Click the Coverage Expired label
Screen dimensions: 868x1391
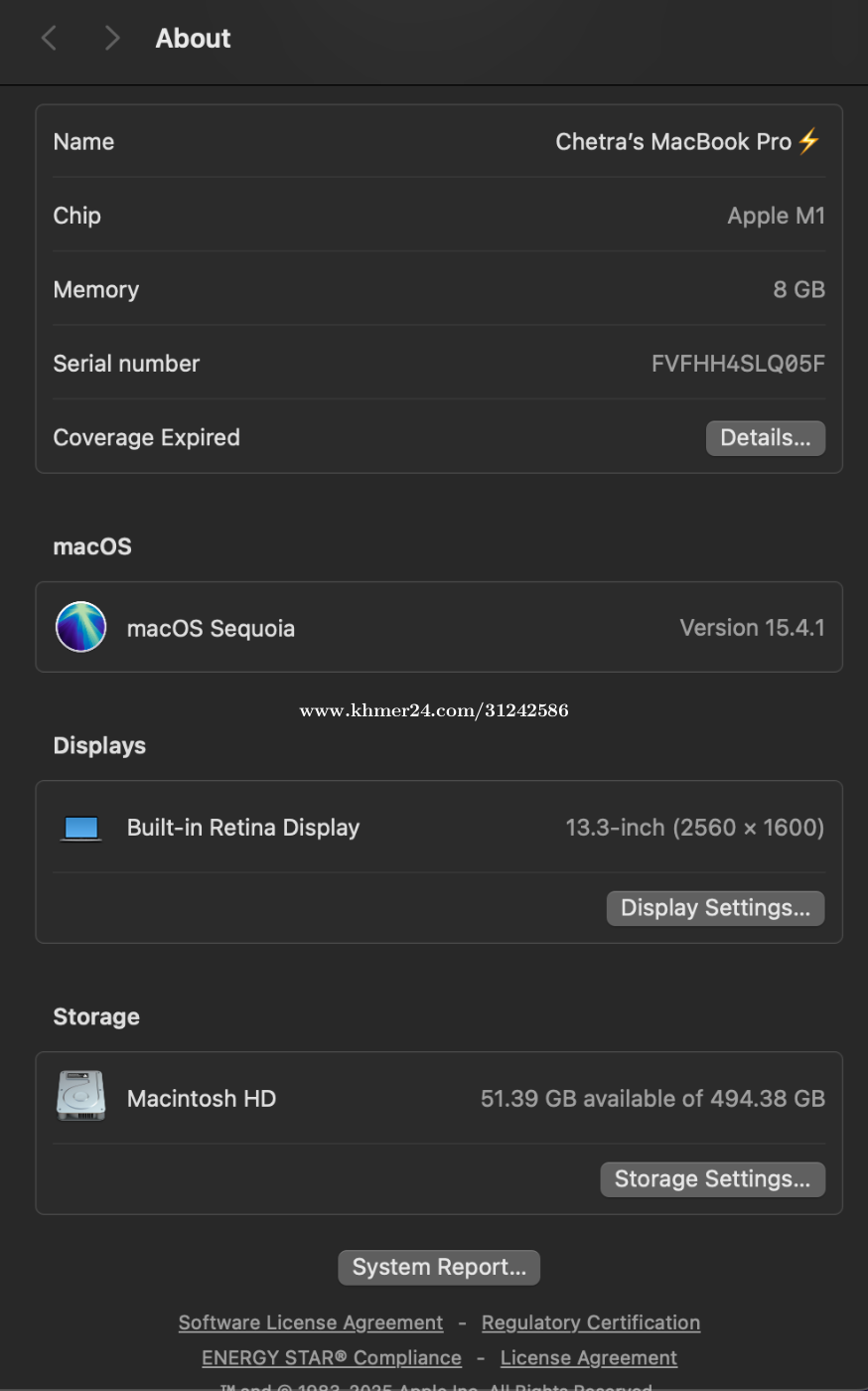146,438
